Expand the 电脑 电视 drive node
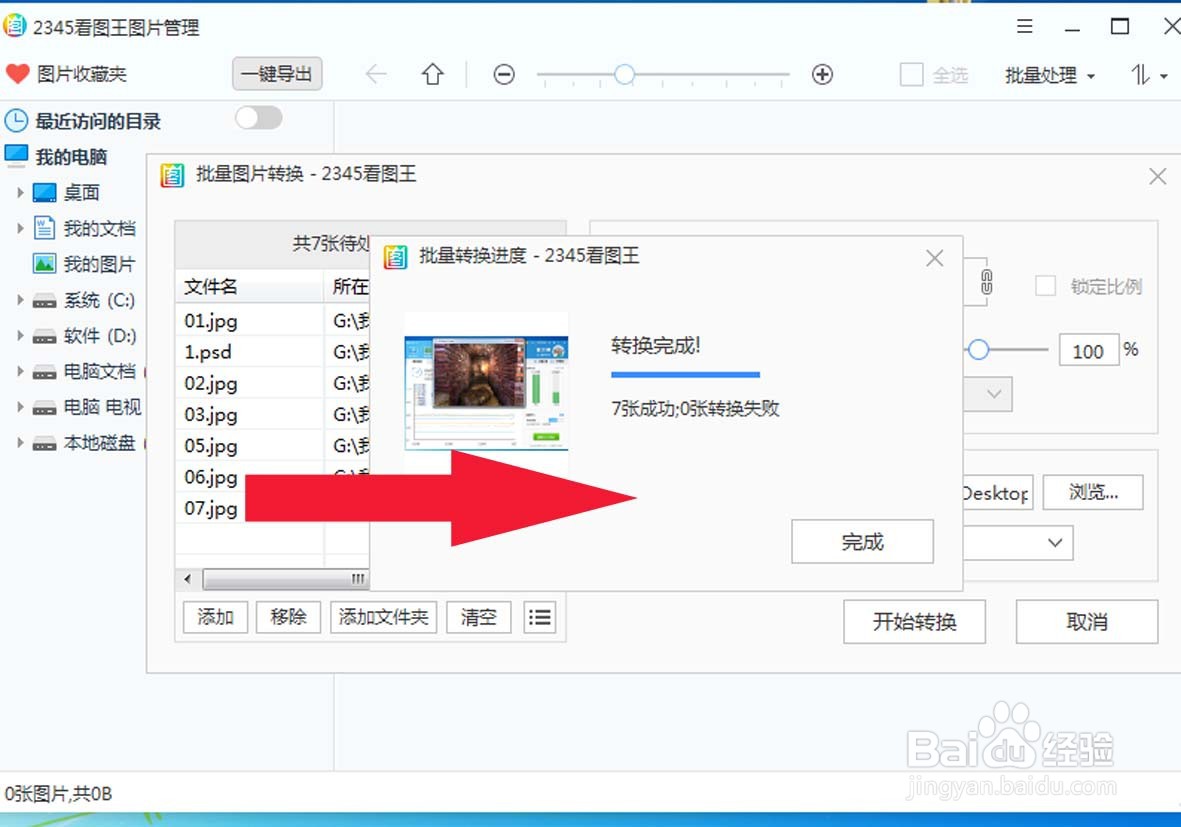This screenshot has height=827, width=1181. tap(20, 407)
